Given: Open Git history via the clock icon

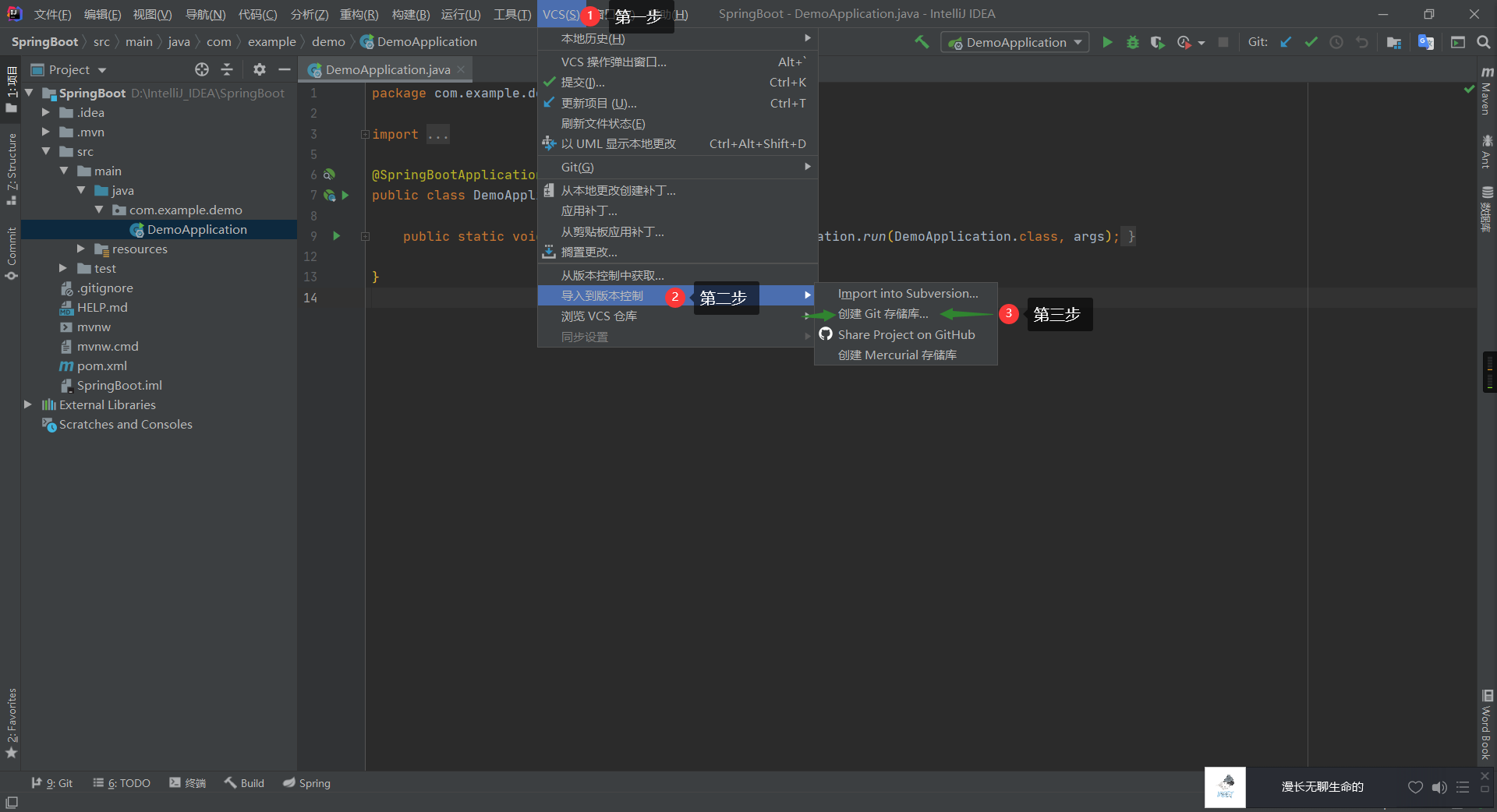Looking at the screenshot, I should point(1336,42).
